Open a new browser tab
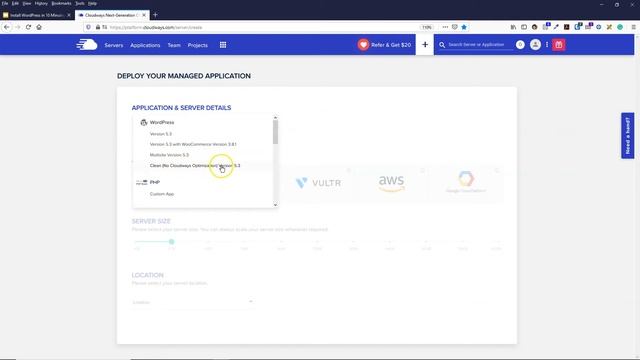This screenshot has height=360, width=640. [x=155, y=15]
